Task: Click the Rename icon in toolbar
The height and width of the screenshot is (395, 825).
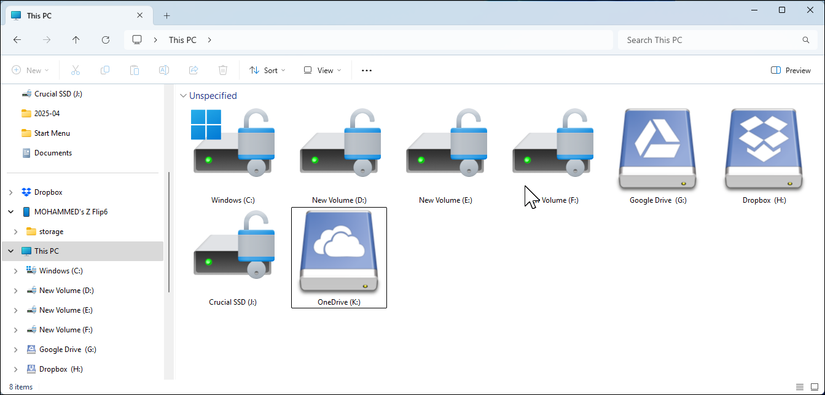Action: (164, 70)
